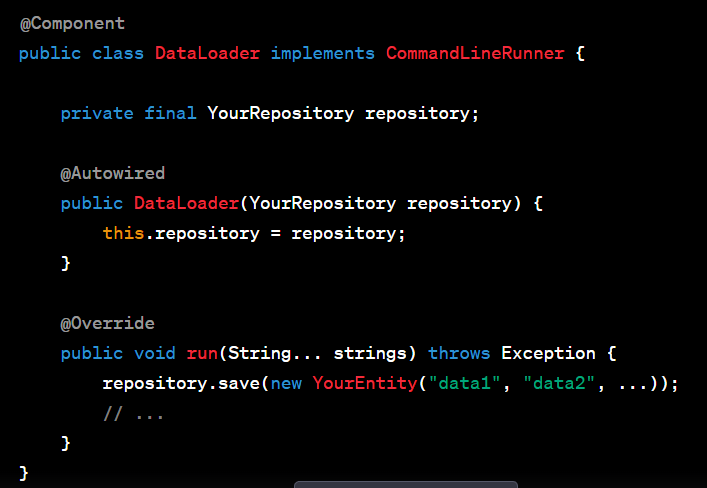Select the 'strings' parameter name

[x=370, y=354]
